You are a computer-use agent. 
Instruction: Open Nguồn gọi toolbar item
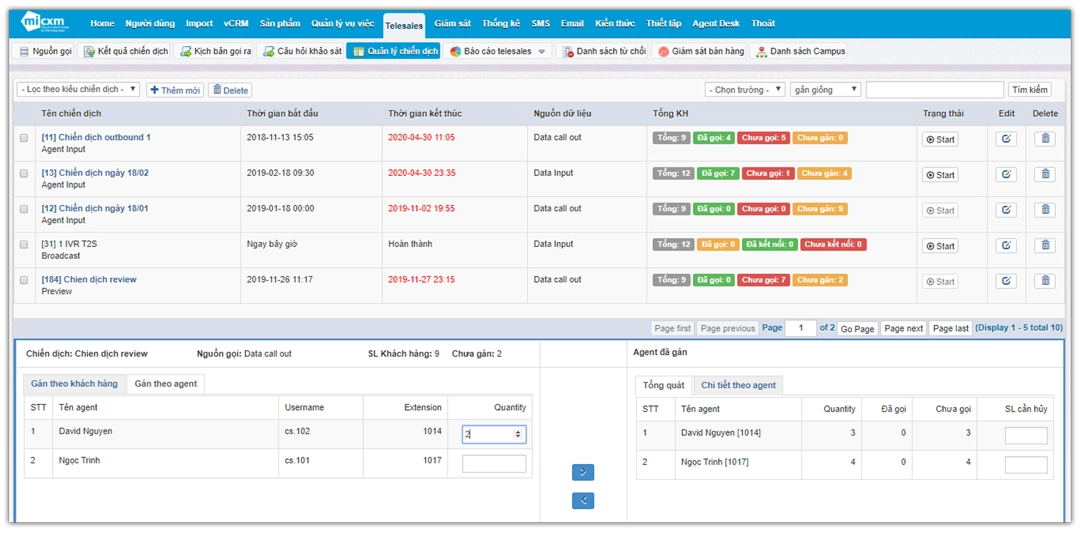point(44,51)
